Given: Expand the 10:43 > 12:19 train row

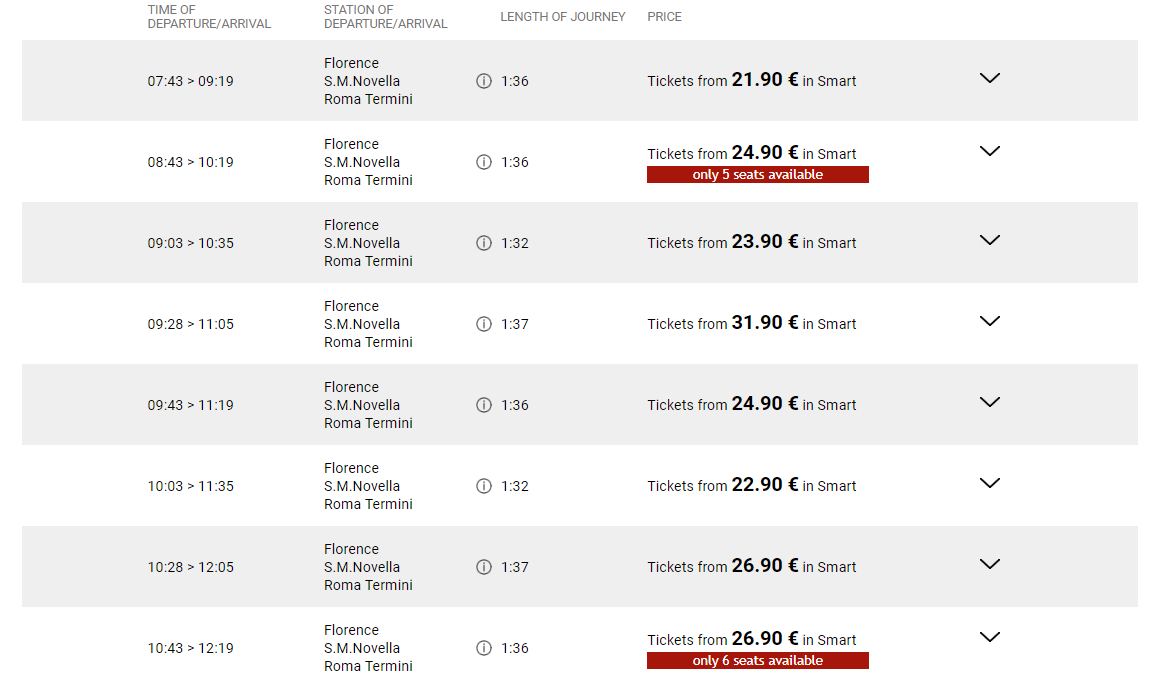Looking at the screenshot, I should click(990, 637).
